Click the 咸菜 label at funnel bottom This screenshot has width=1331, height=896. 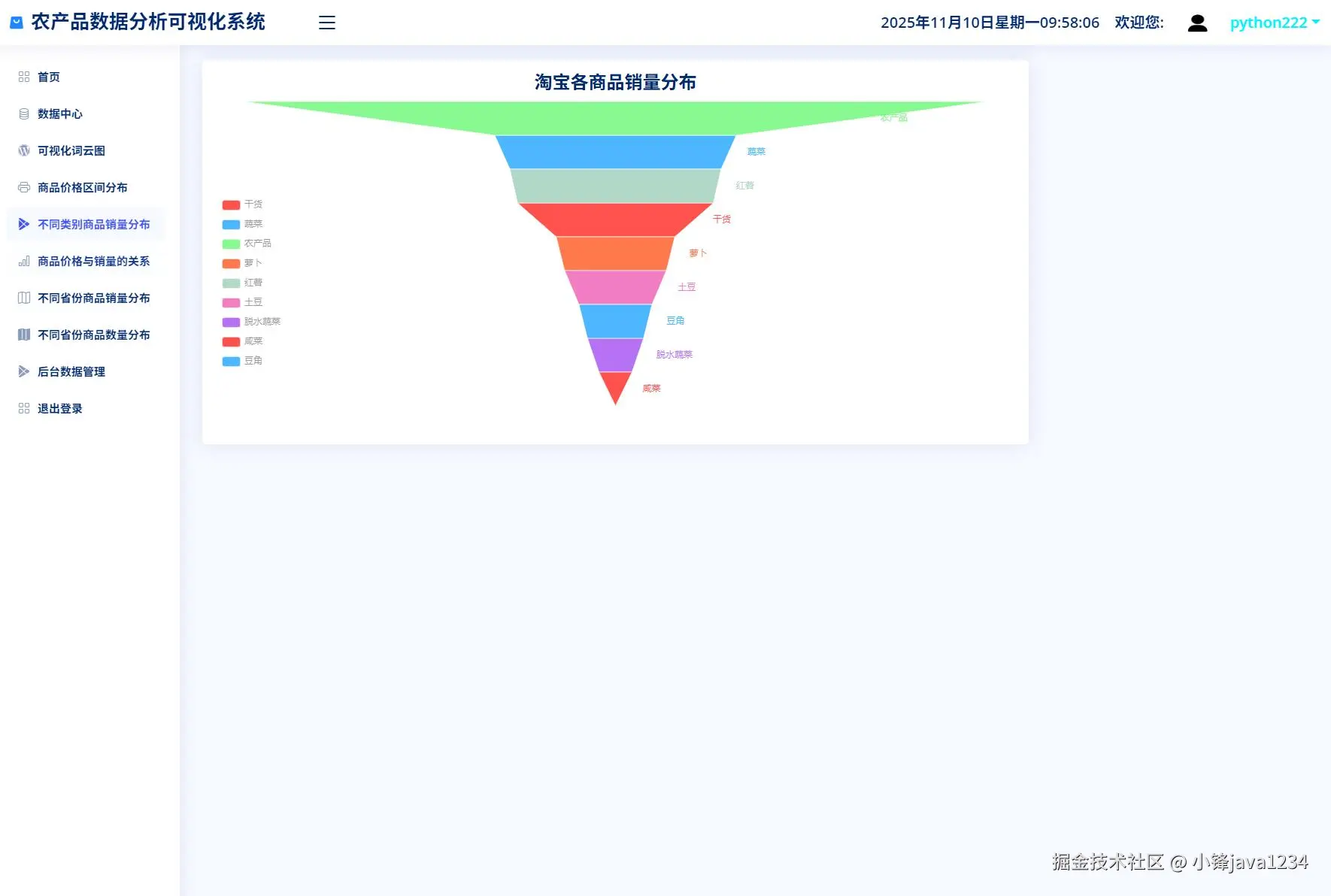651,389
